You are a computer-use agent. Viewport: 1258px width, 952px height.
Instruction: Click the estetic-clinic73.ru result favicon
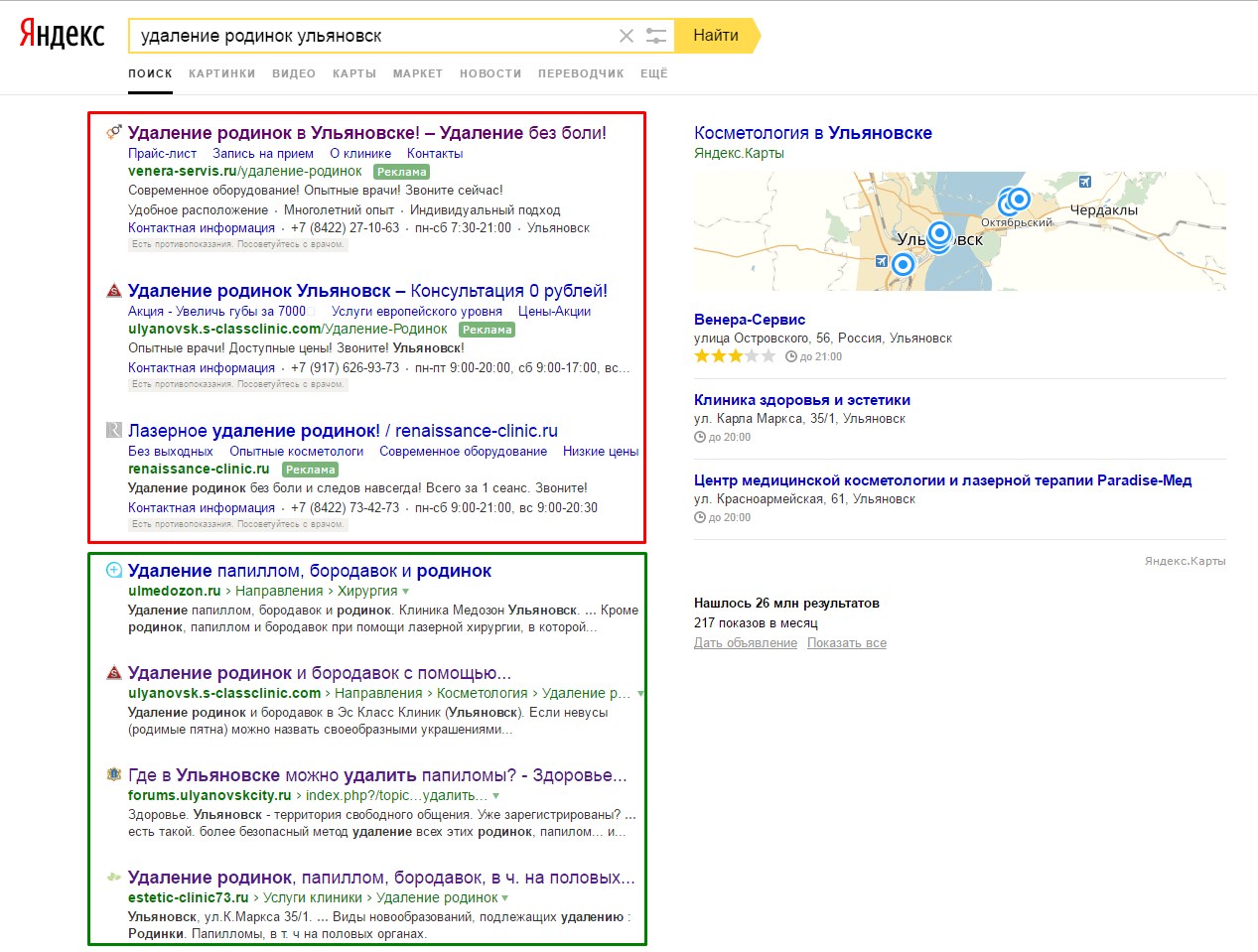pyautogui.click(x=114, y=877)
